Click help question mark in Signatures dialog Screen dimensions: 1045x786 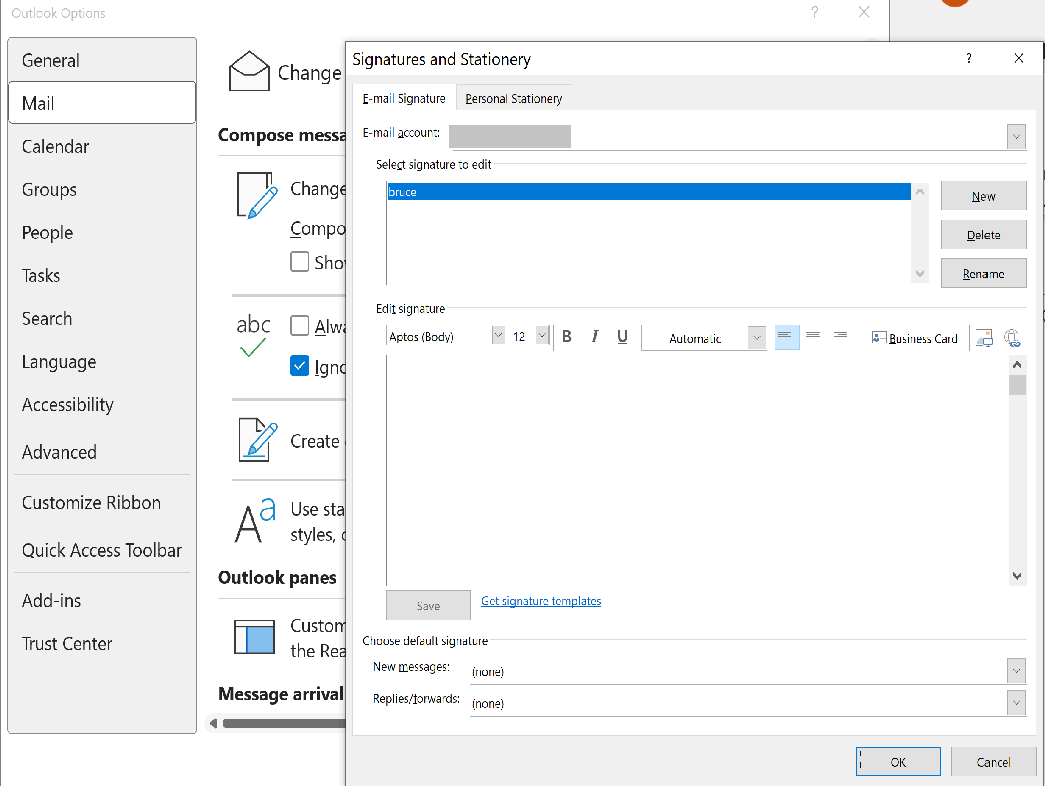(x=968, y=59)
